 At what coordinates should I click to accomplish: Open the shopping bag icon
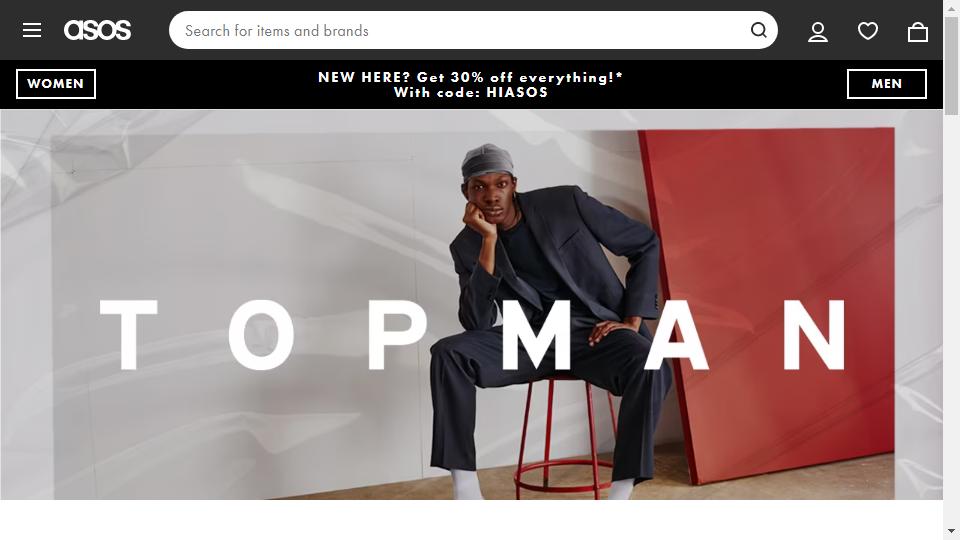click(918, 31)
